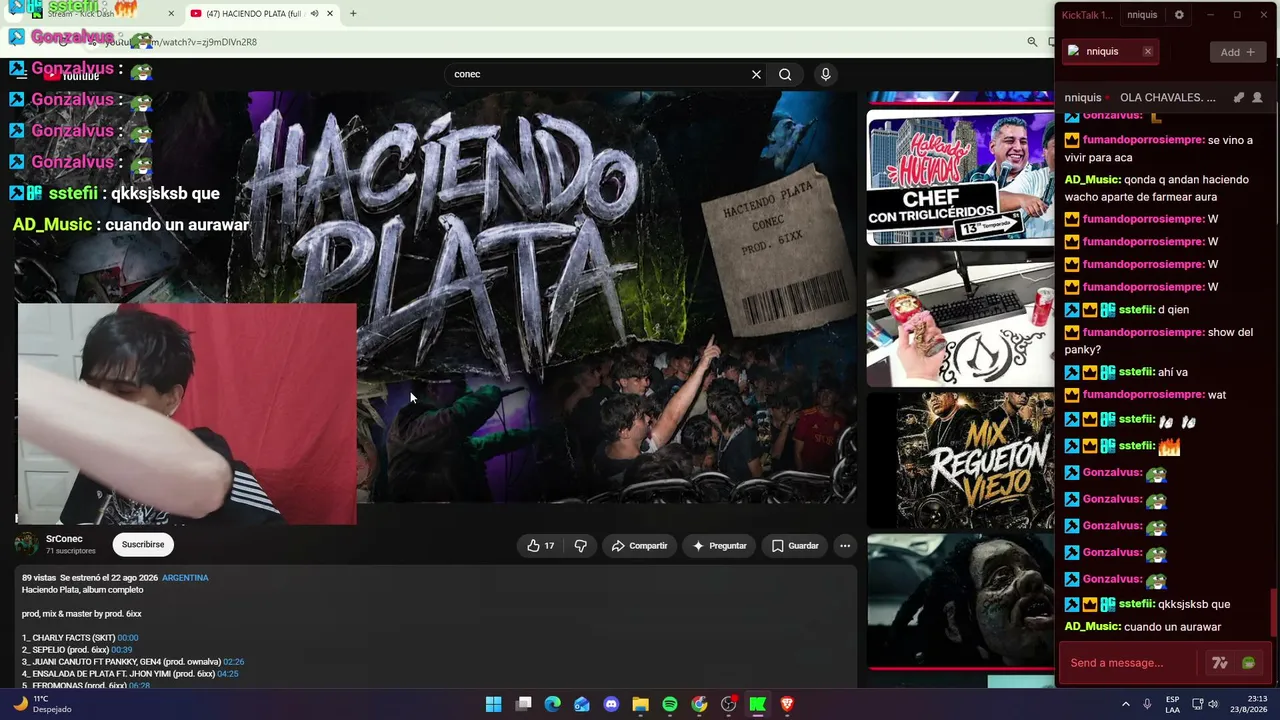Open a new browser tab

point(353,14)
